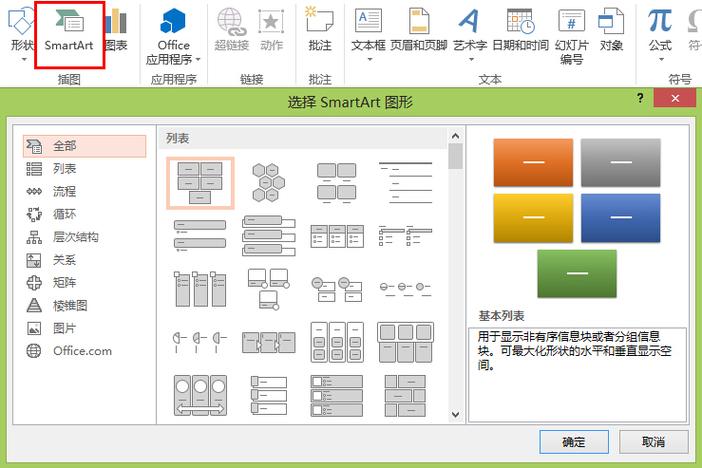Cancel with the 取消 button
Viewport: 702px width, 468px height.
(654, 442)
